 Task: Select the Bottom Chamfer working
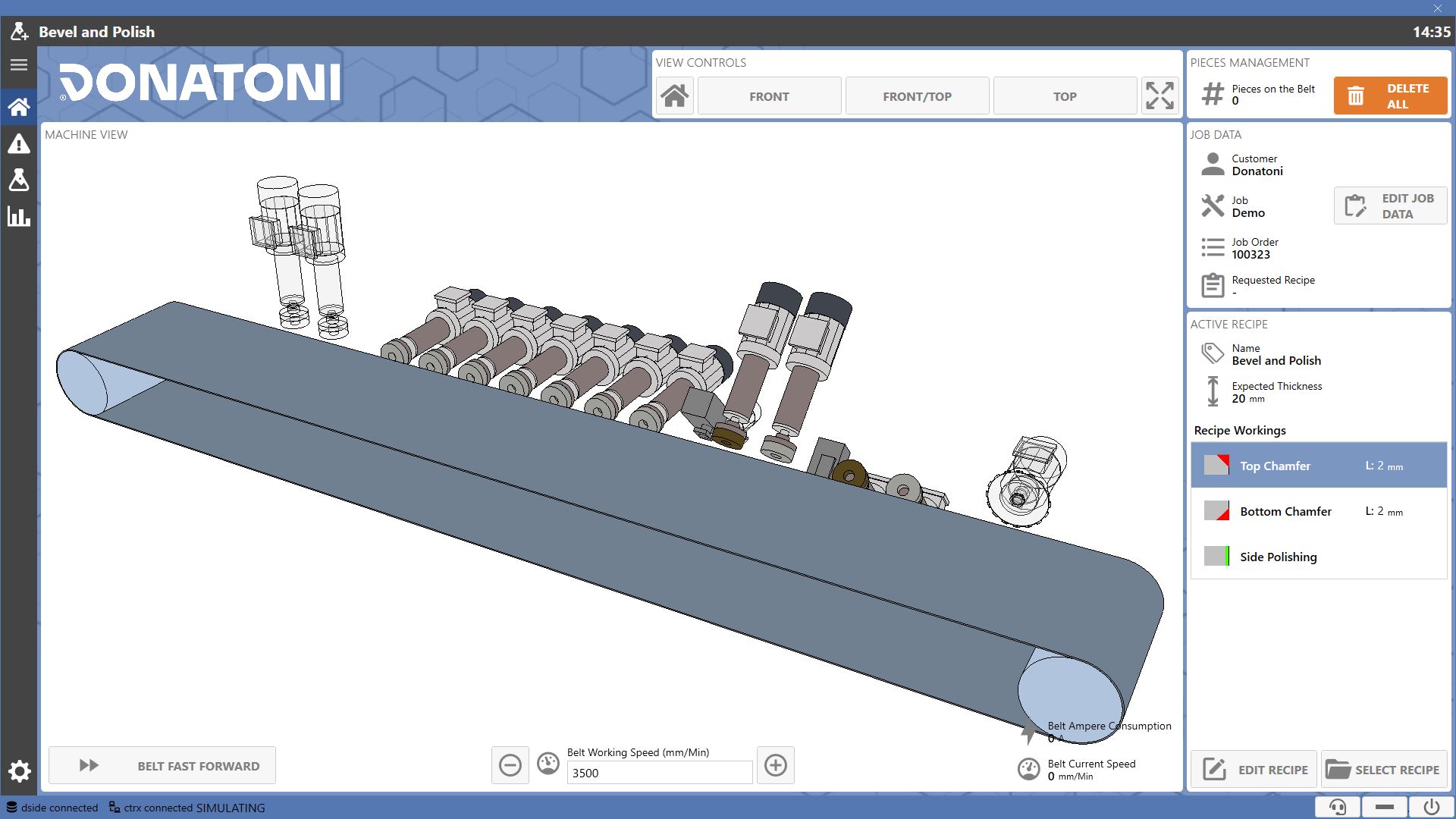point(1319,511)
